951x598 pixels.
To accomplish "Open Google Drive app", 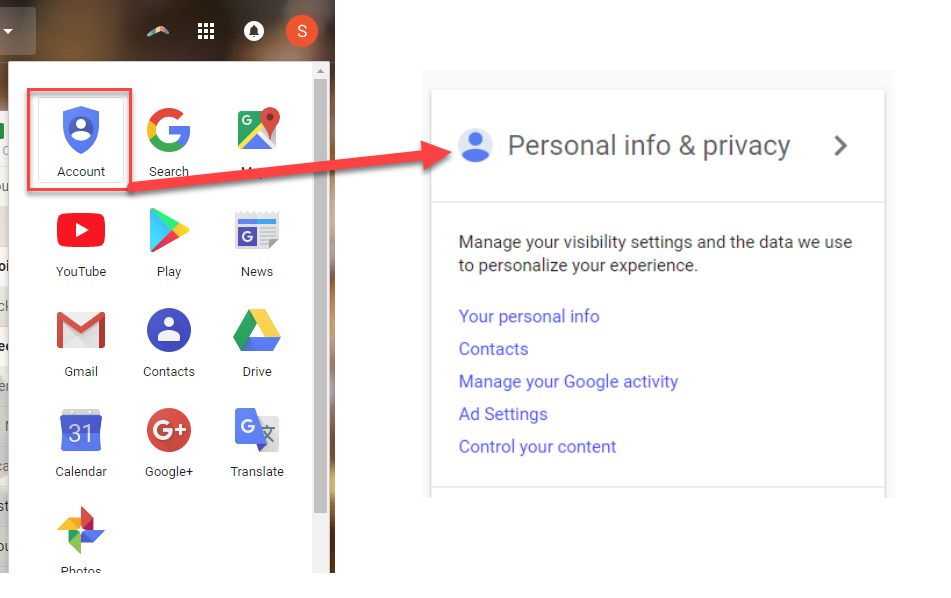I will coord(257,343).
